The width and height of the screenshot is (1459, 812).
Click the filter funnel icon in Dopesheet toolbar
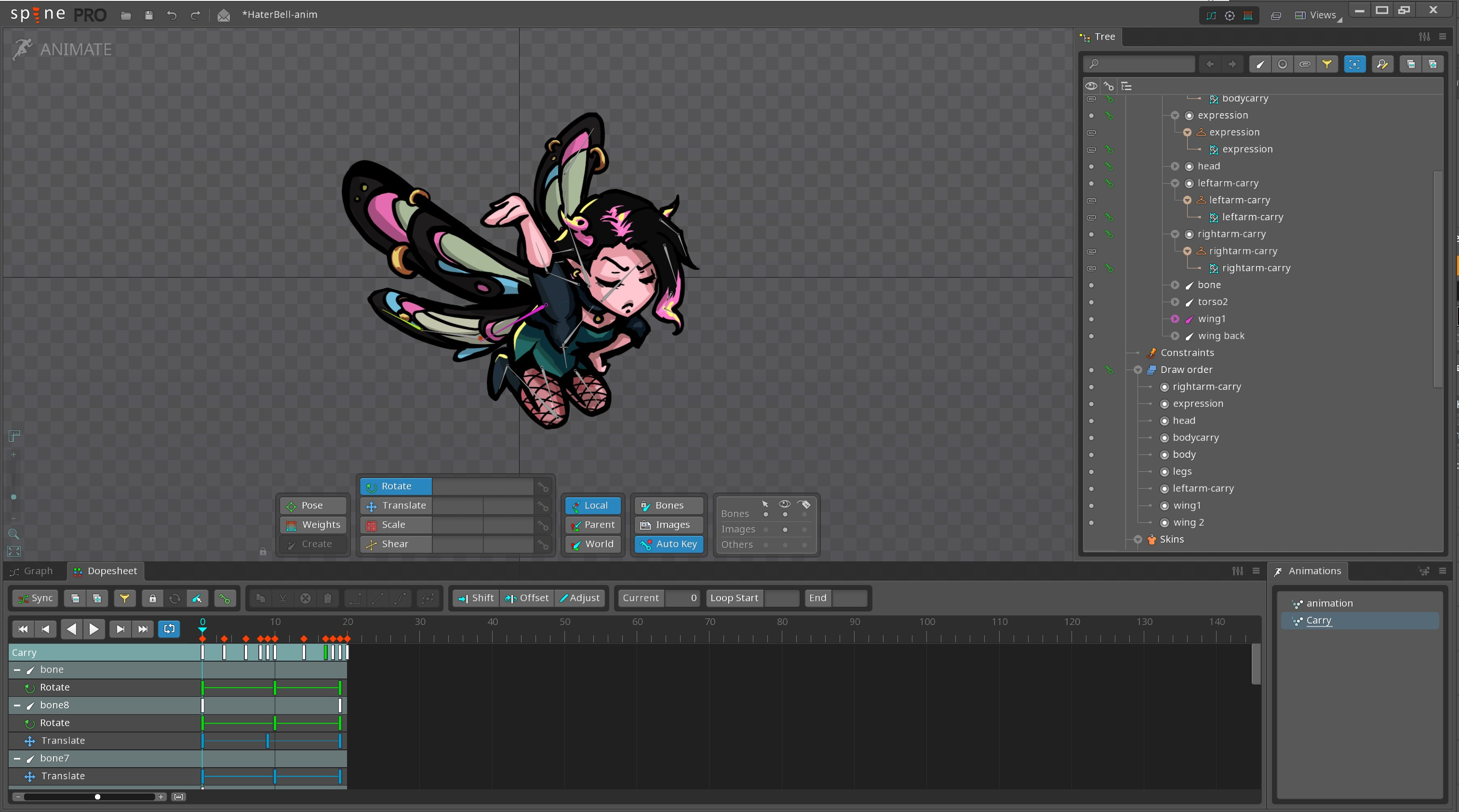125,598
